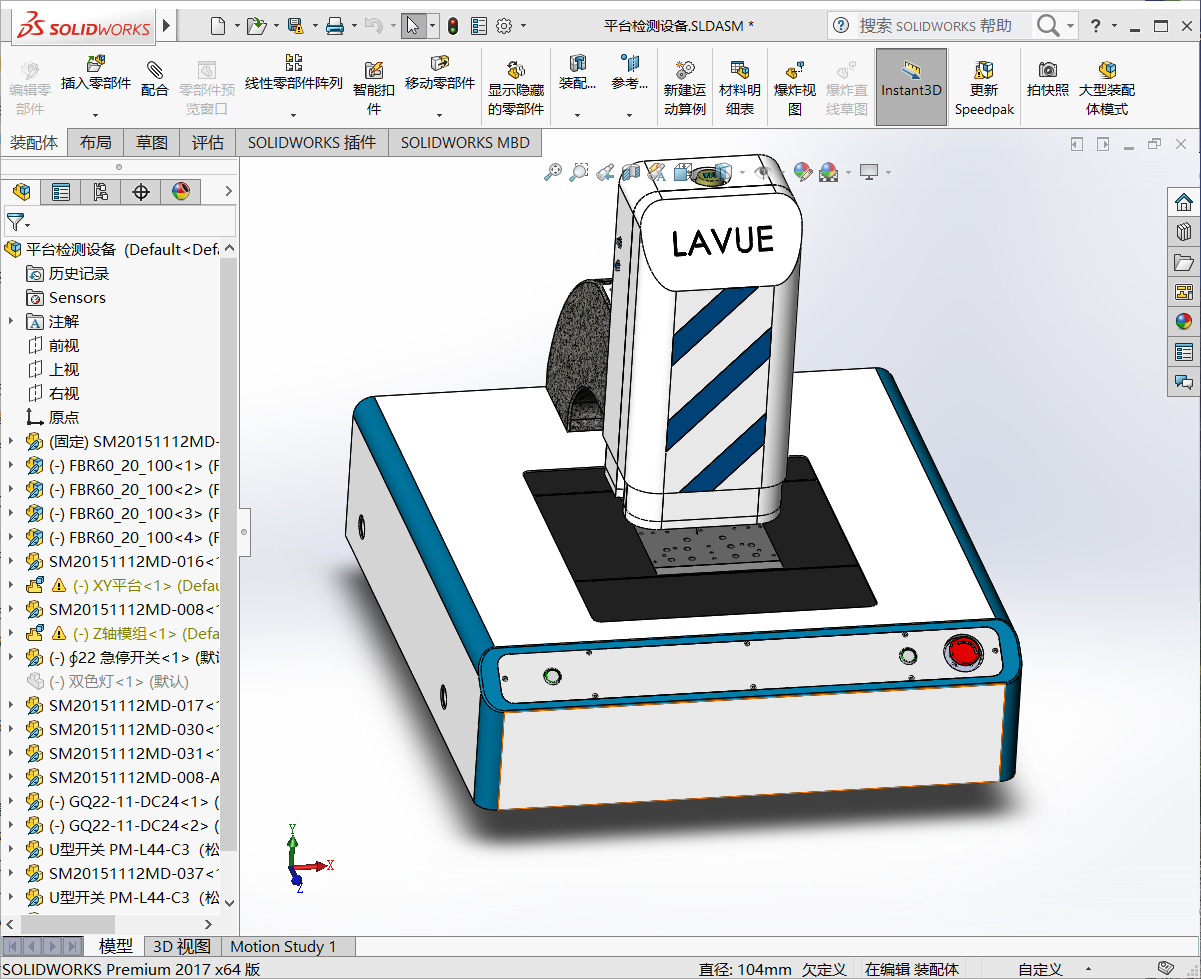Select the 前视 front plane tree item
1201x979 pixels.
64,345
